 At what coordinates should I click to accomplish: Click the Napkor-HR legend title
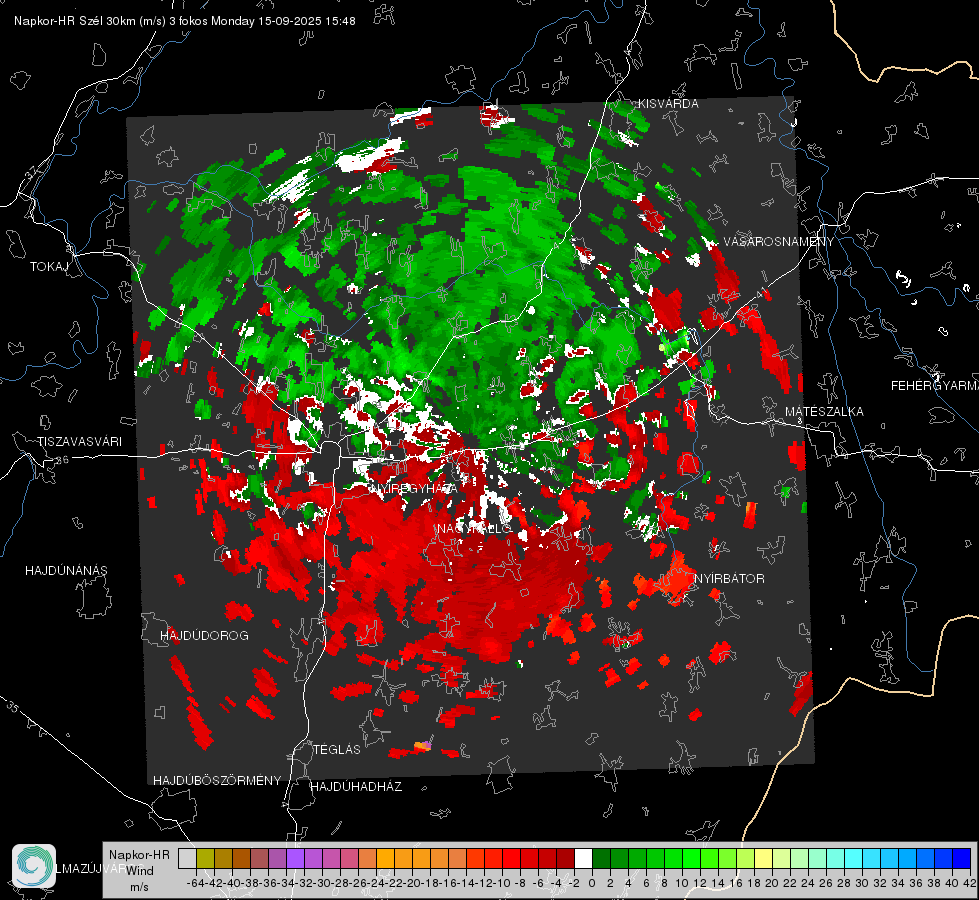click(139, 854)
